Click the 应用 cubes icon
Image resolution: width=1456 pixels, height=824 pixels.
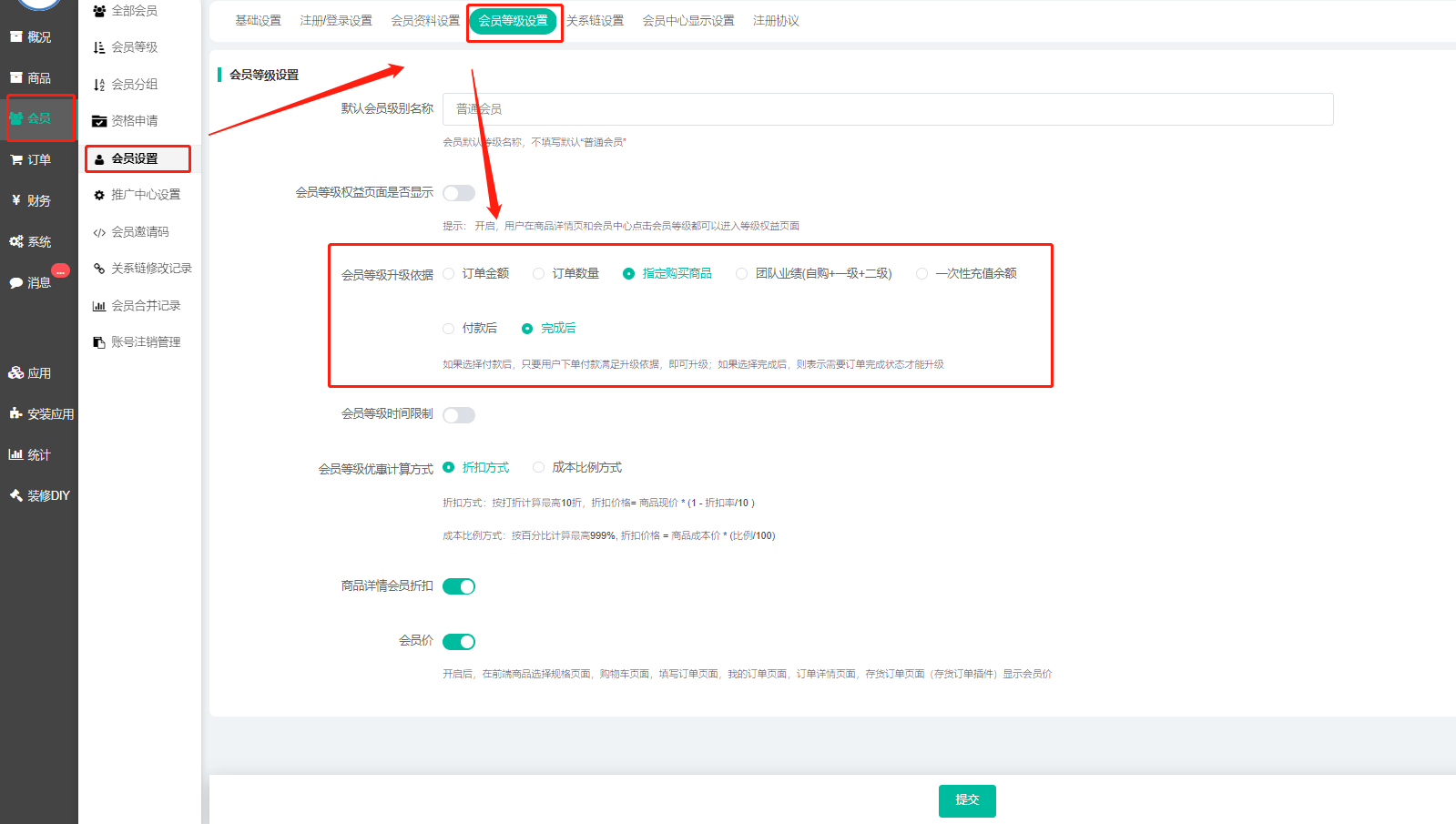[x=15, y=372]
